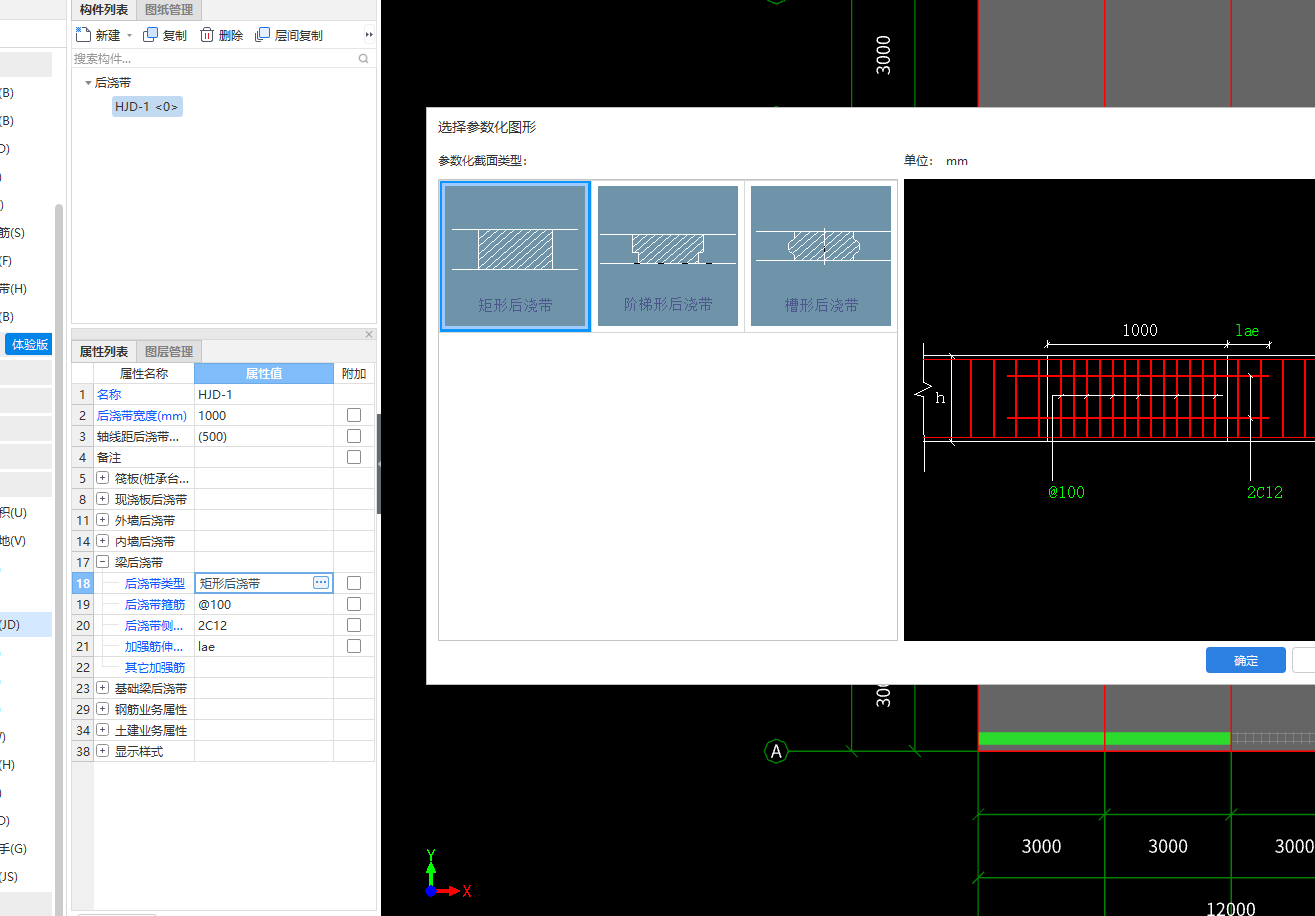Screen dimensions: 1315x916
Task: Click the 属性值 column header
Action: tap(264, 373)
